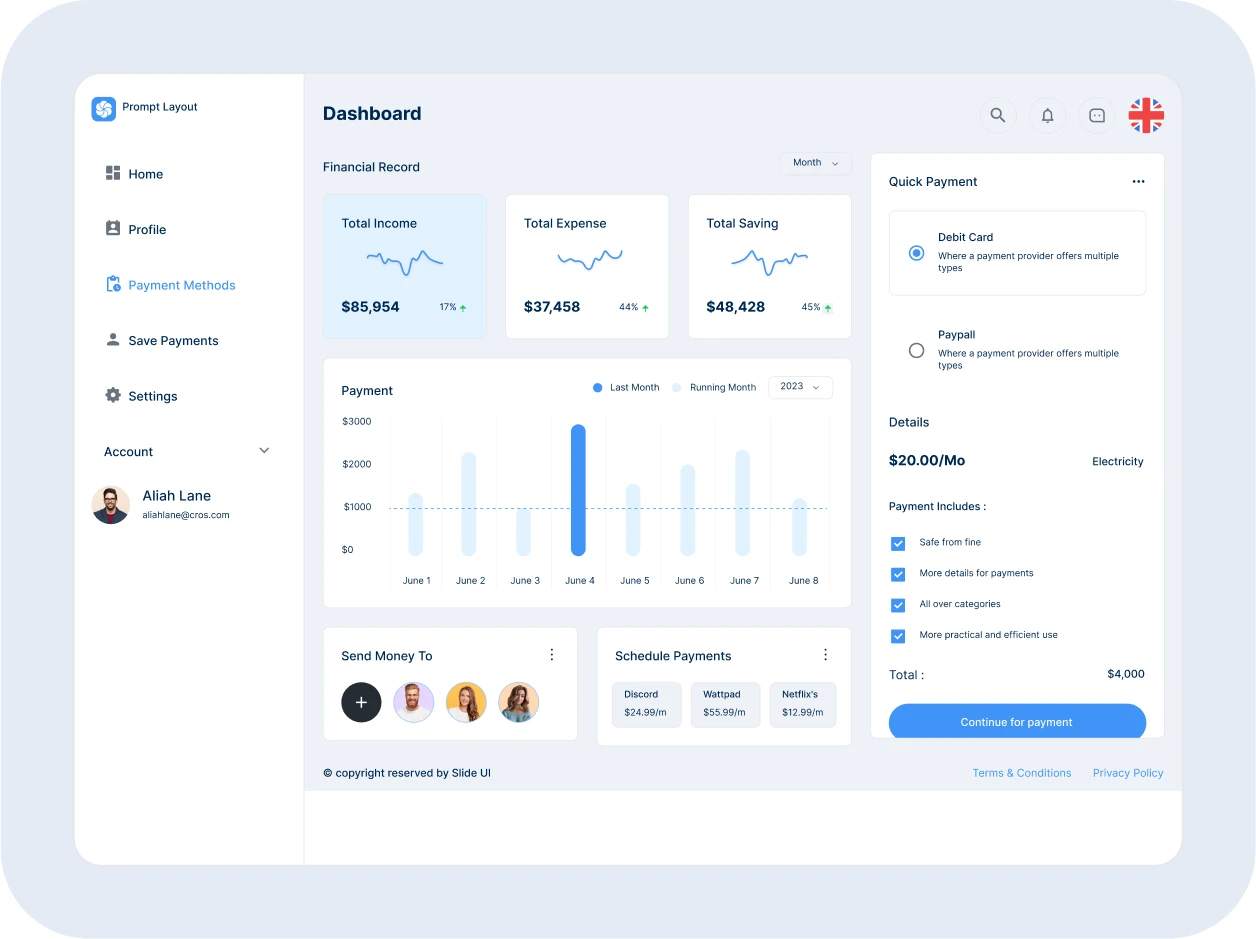Open the messages chat icon
Screen dimensions: 1256x939
pyautogui.click(x=1096, y=115)
